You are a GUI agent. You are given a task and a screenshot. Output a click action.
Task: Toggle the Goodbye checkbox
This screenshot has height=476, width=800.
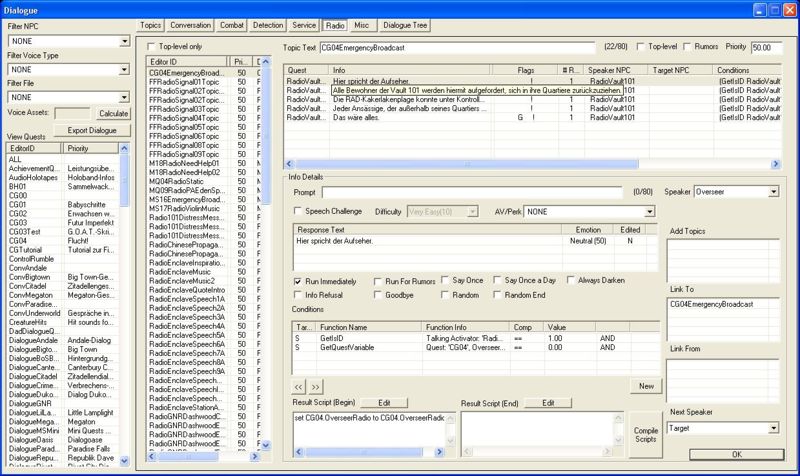pyautogui.click(x=378, y=295)
